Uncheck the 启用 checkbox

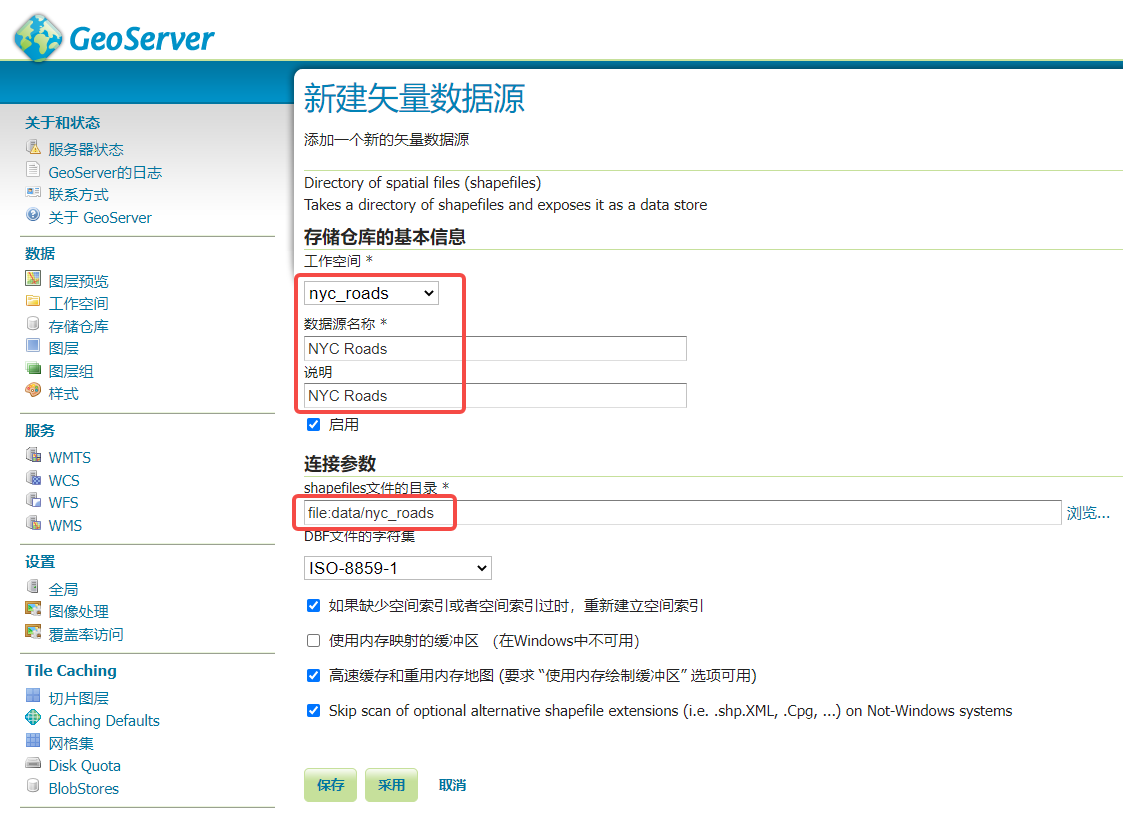point(314,425)
